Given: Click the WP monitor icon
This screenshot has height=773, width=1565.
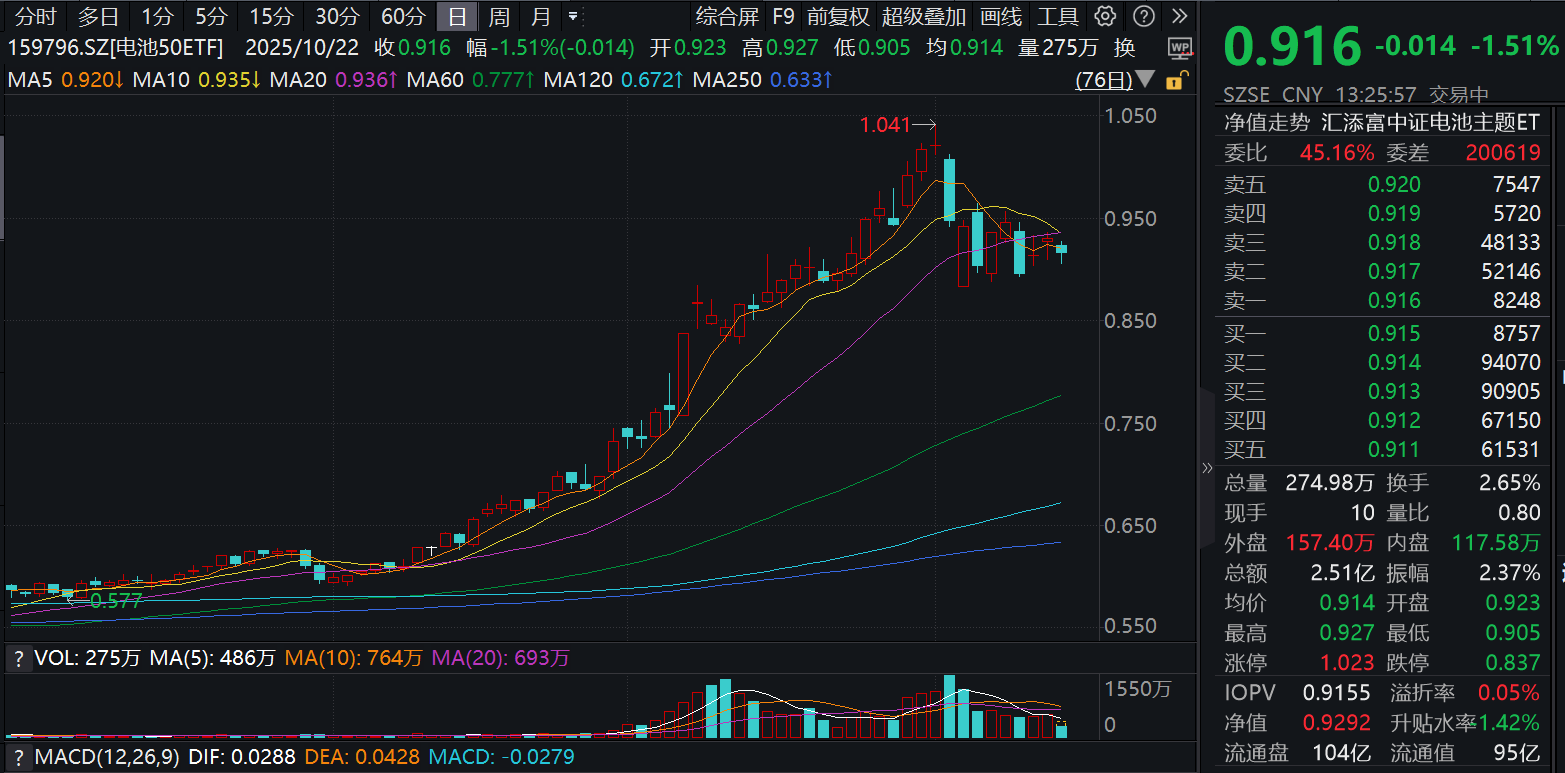Looking at the screenshot, I should (x=1180, y=48).
